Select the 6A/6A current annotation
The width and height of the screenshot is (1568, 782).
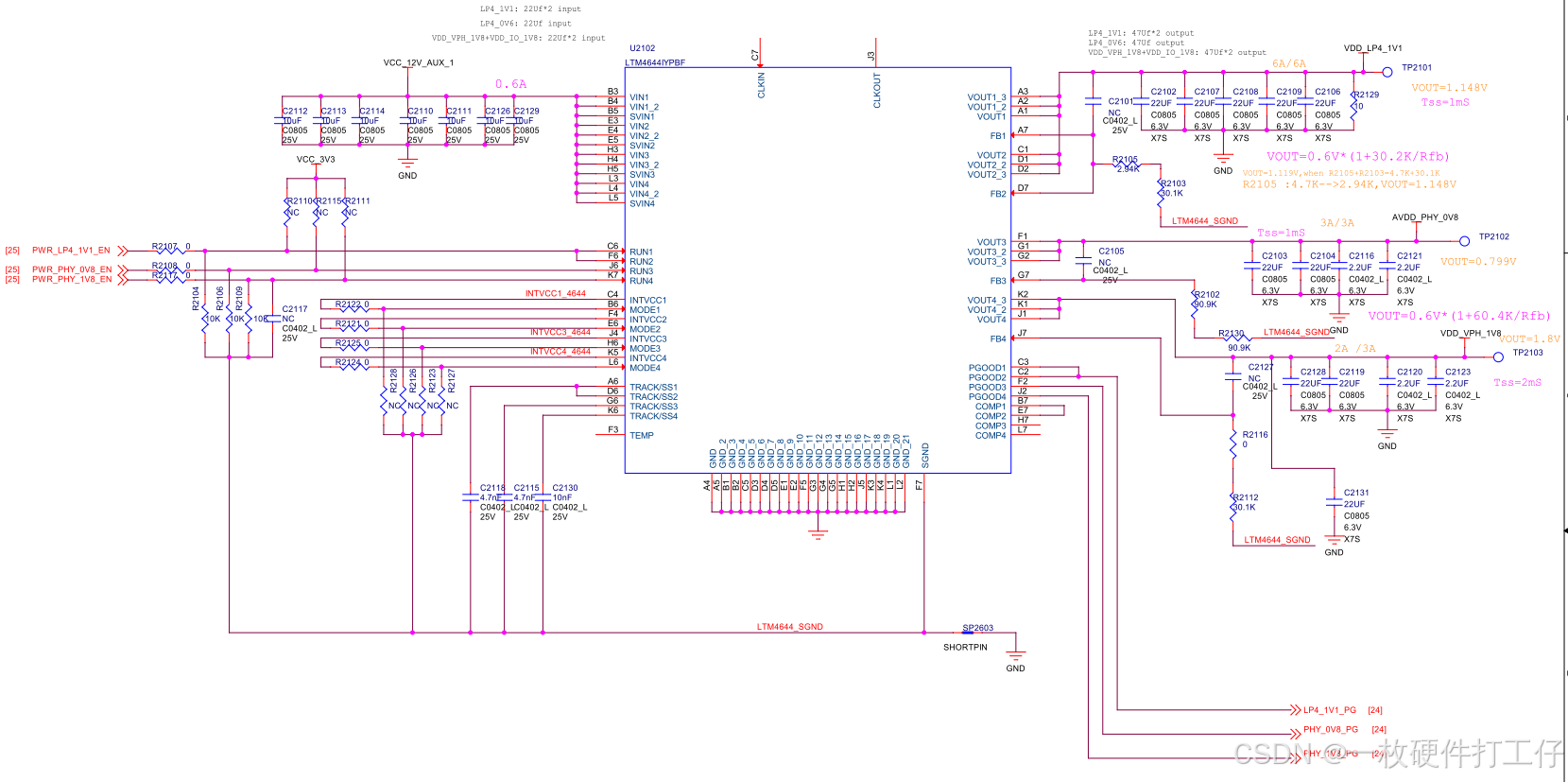1289,64
